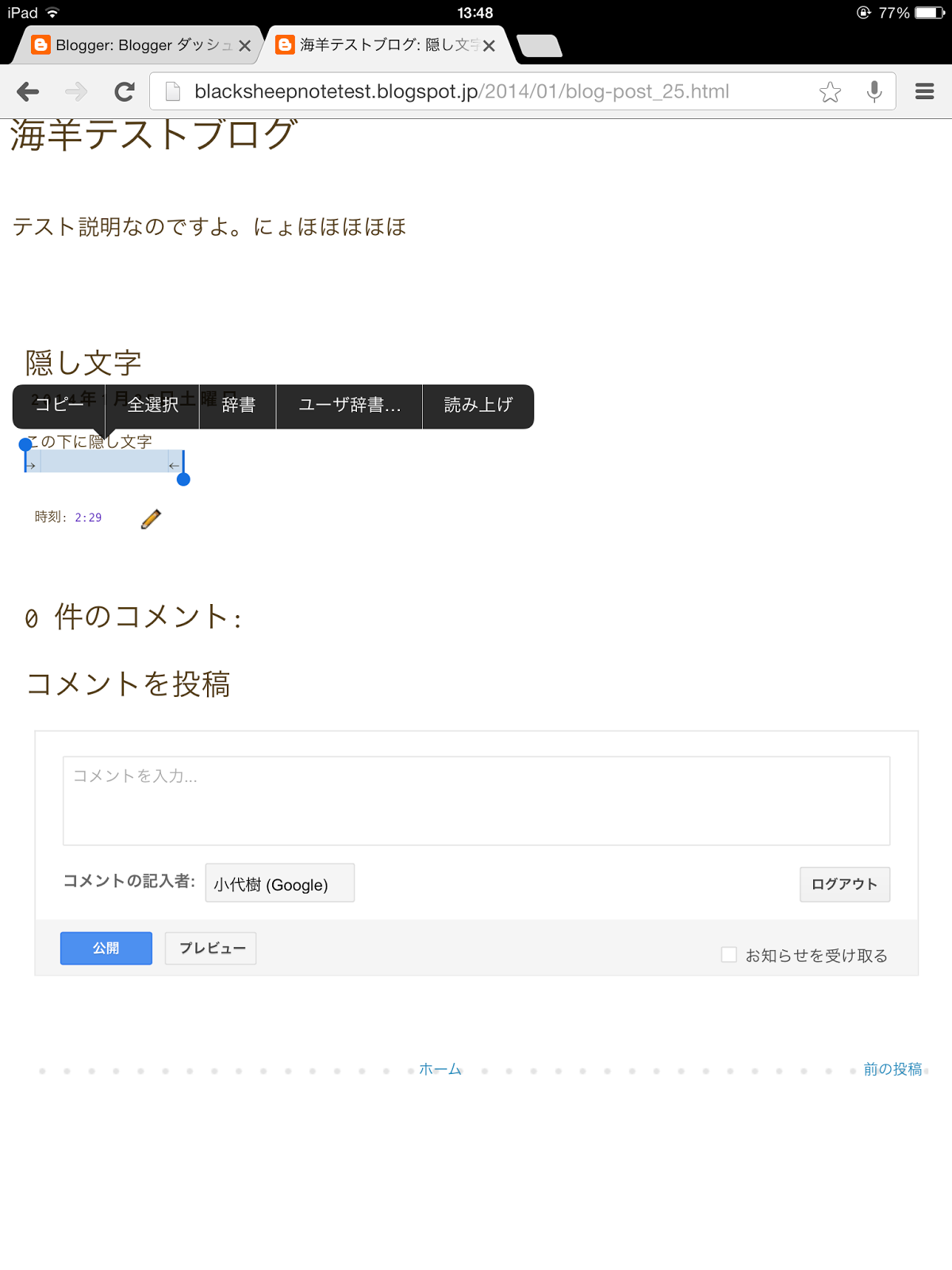The width and height of the screenshot is (952, 1270).
Task: Choose 全選択 from the popup menu
Action: click(x=152, y=405)
